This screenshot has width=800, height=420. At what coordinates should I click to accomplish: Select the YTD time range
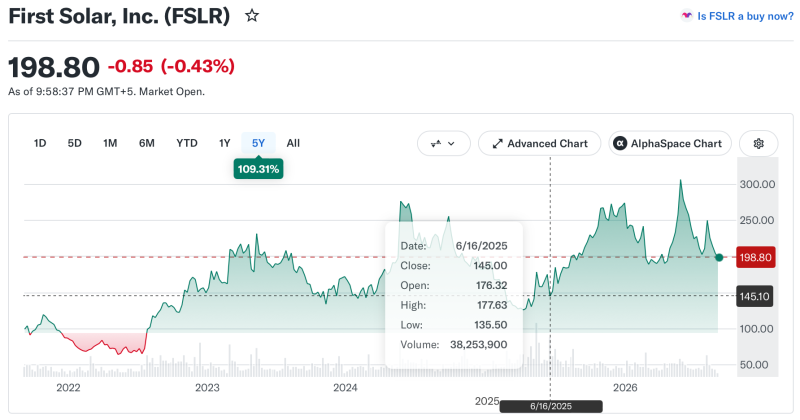point(187,143)
